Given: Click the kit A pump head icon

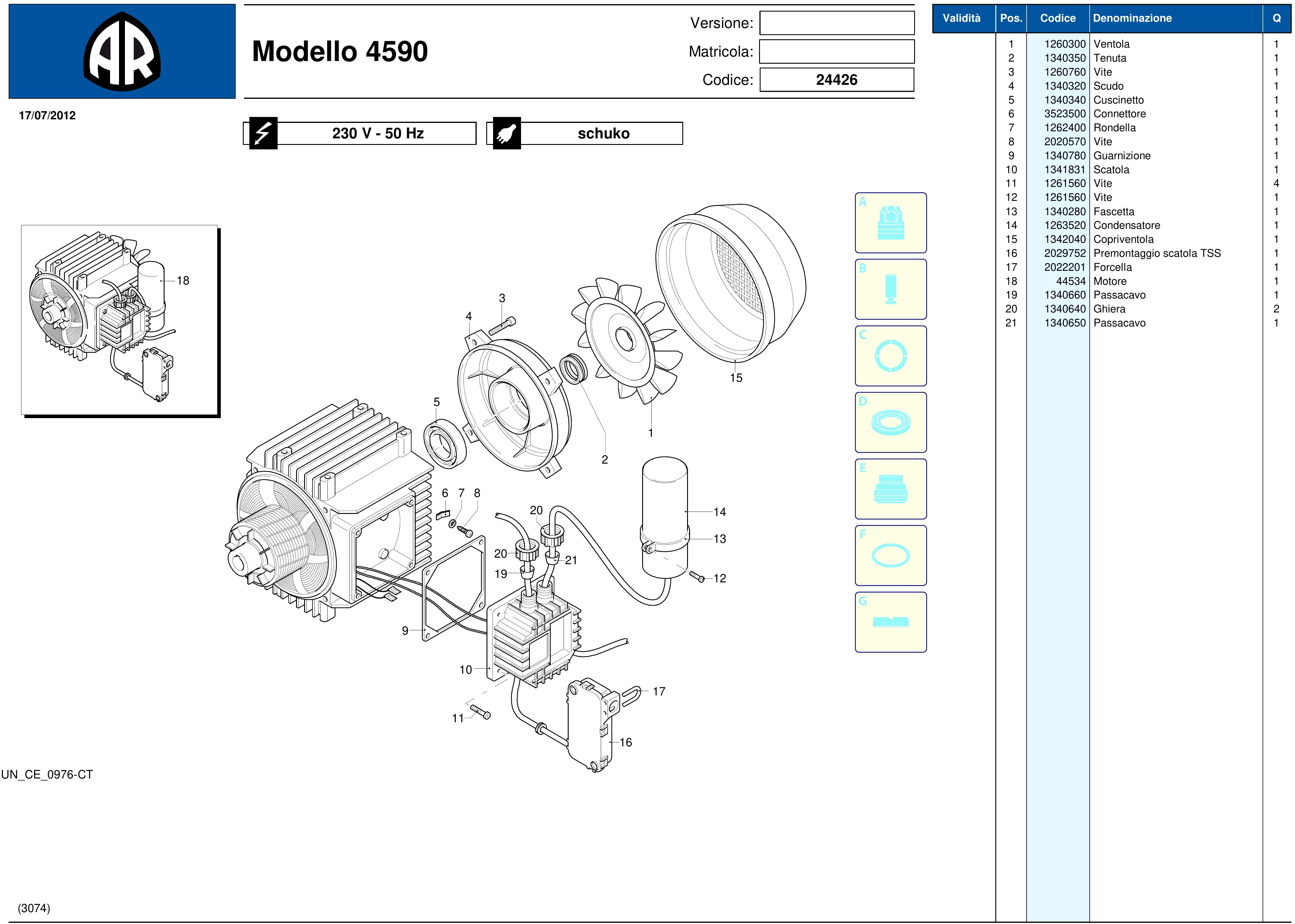Looking at the screenshot, I should click(890, 223).
